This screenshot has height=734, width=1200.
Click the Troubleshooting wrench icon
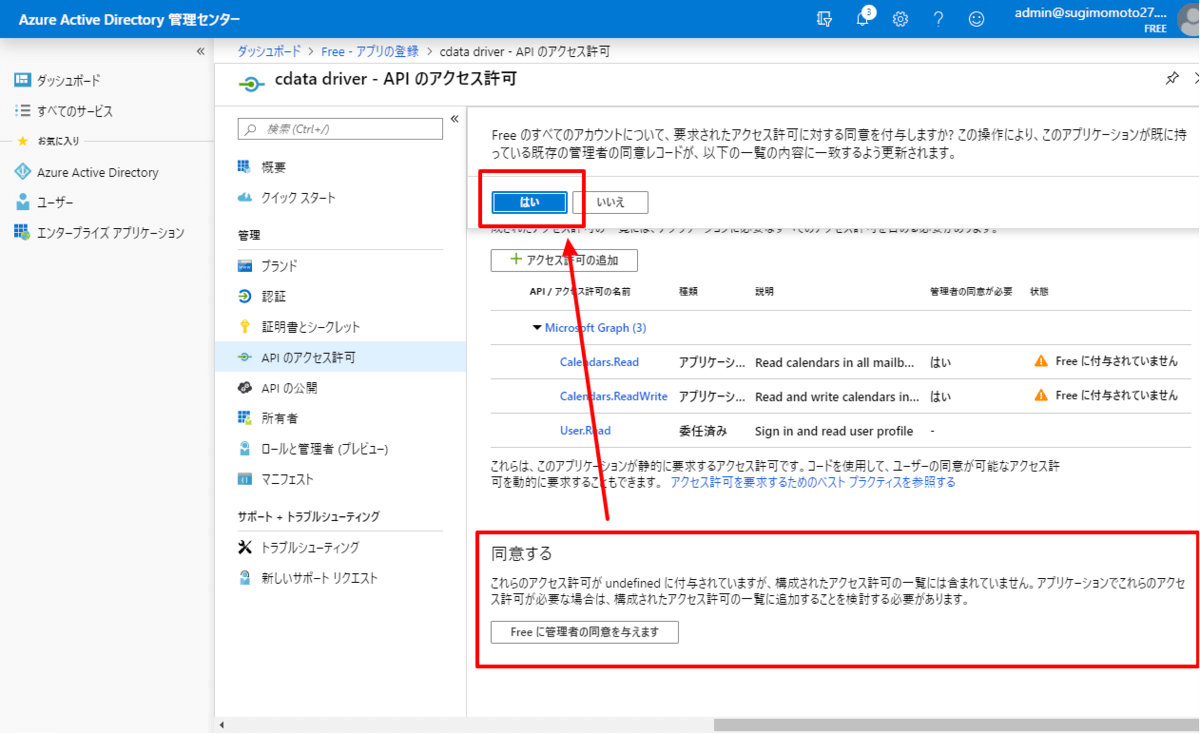point(245,547)
